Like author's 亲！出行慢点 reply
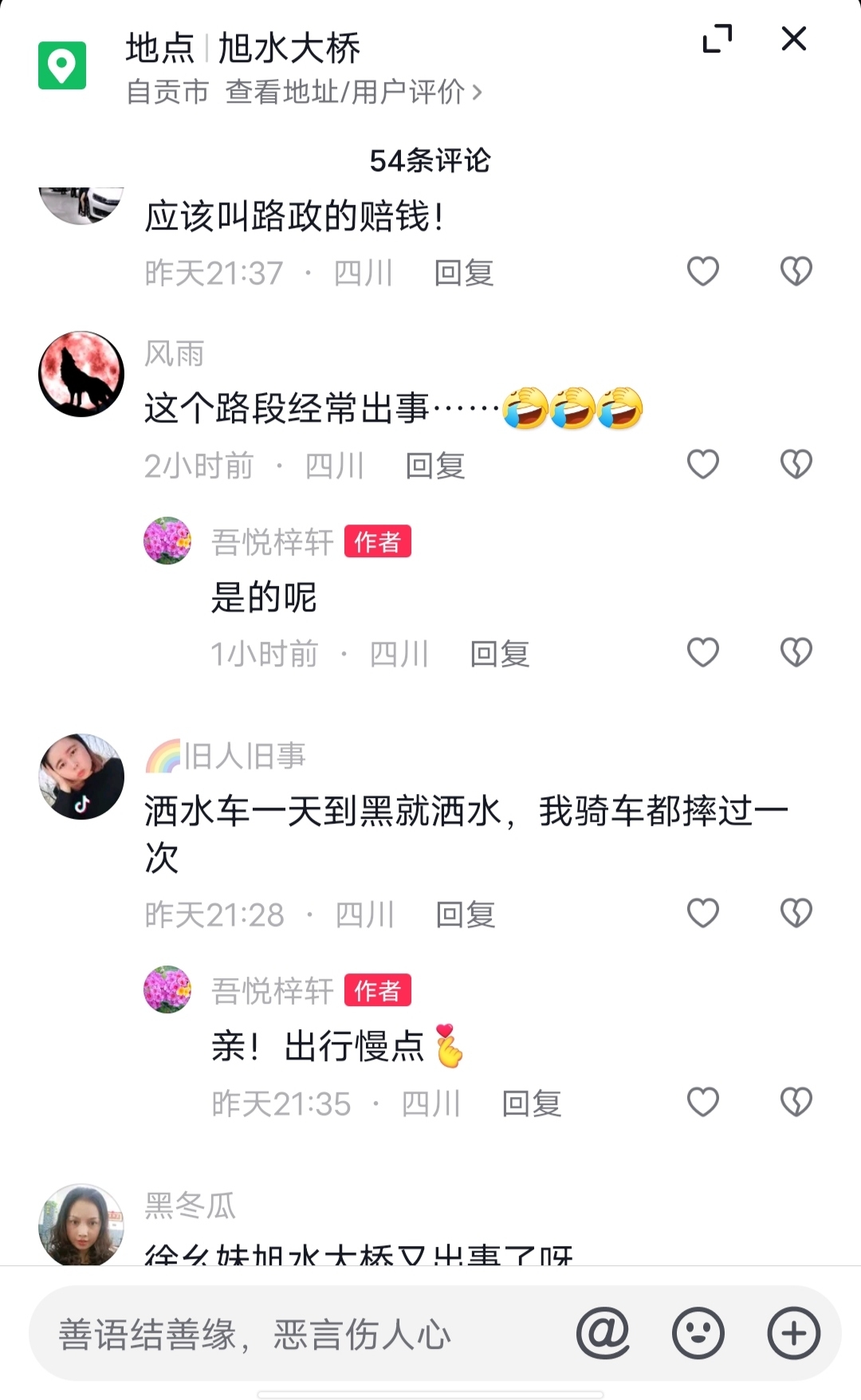 703,1103
